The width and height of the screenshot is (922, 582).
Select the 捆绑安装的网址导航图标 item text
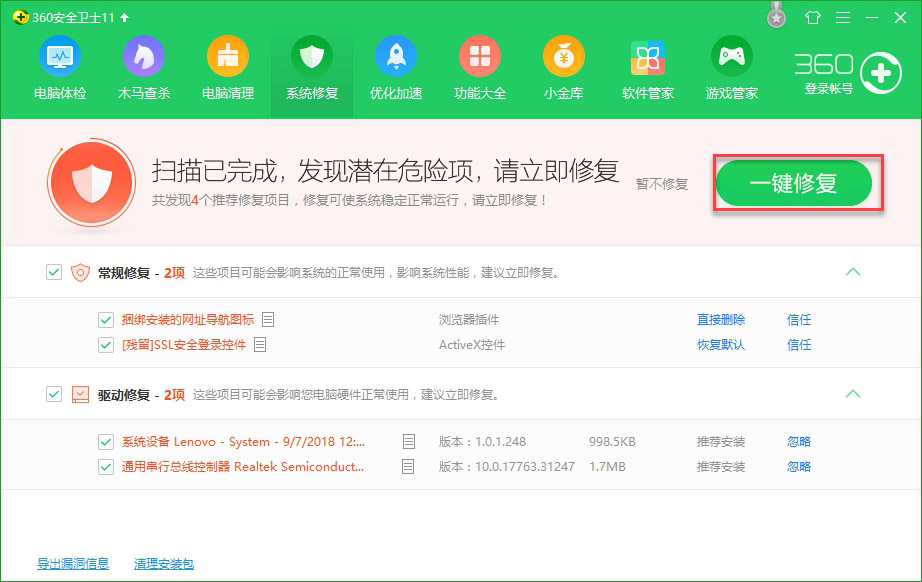(188, 320)
